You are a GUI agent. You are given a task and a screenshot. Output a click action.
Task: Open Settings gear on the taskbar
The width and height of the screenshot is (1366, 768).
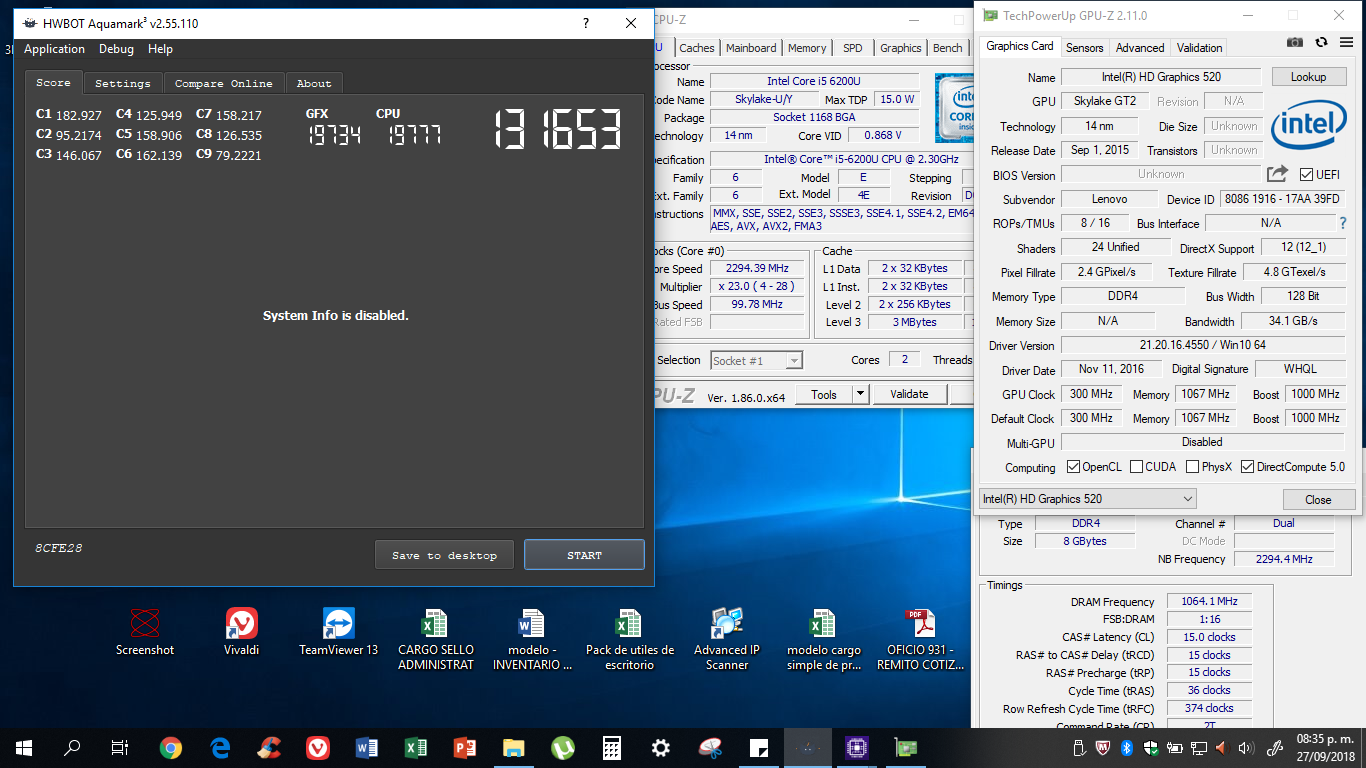(660, 748)
